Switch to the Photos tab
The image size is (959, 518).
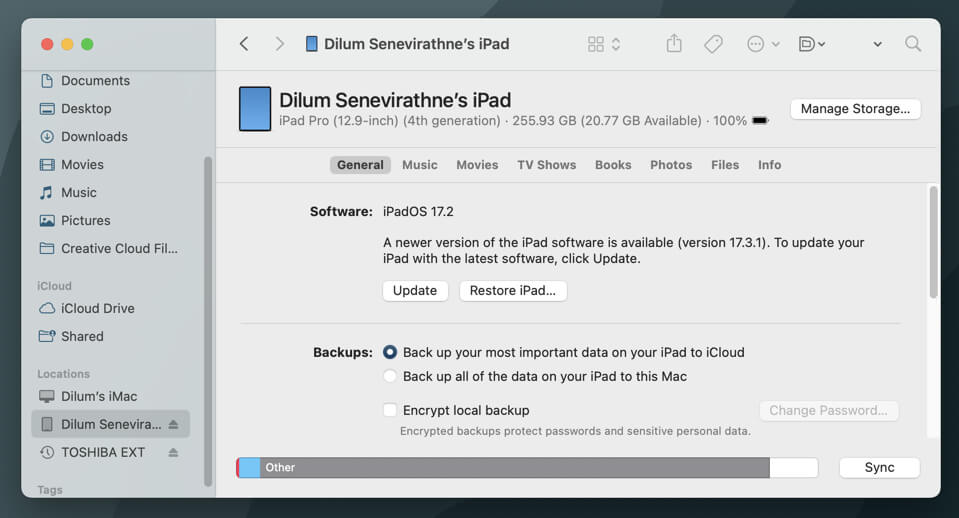click(x=671, y=165)
